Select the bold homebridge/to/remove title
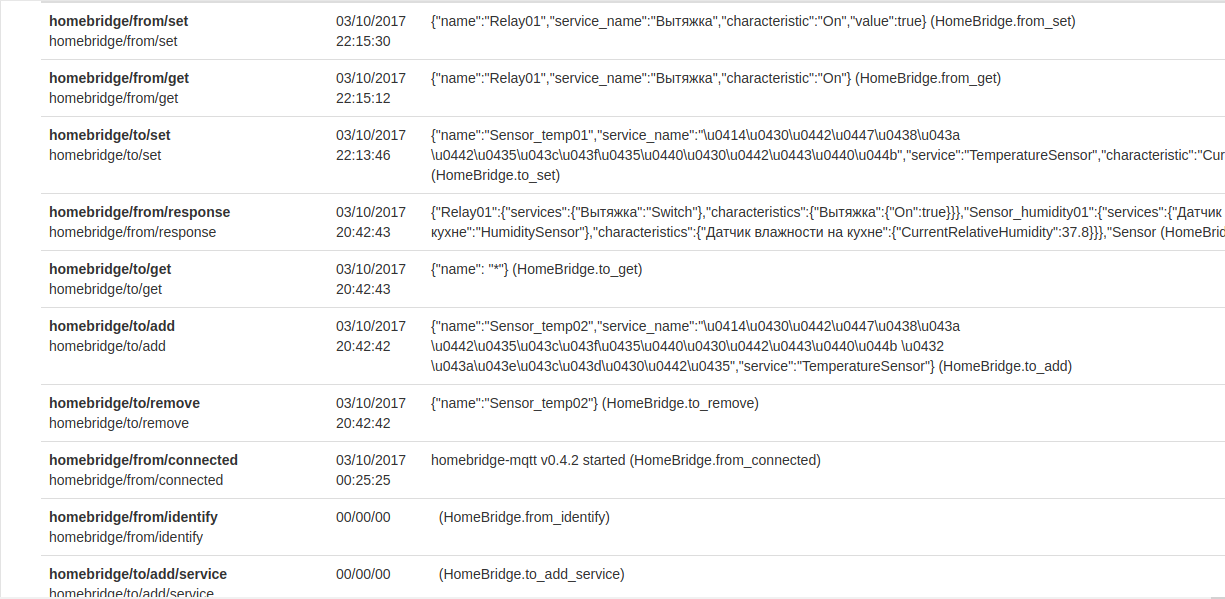Image resolution: width=1225 pixels, height=599 pixels. [124, 403]
